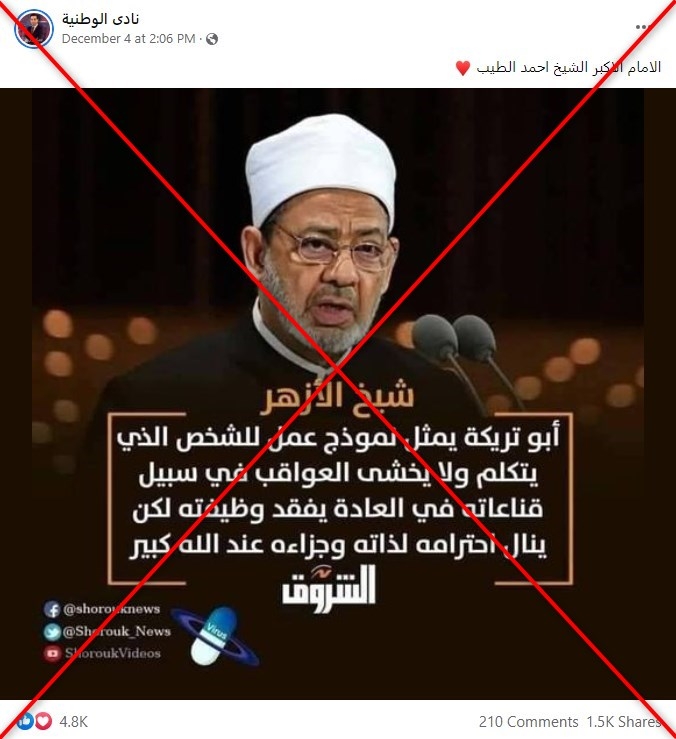View the 4.8K reactions list
The width and height of the screenshot is (676, 739).
74,722
